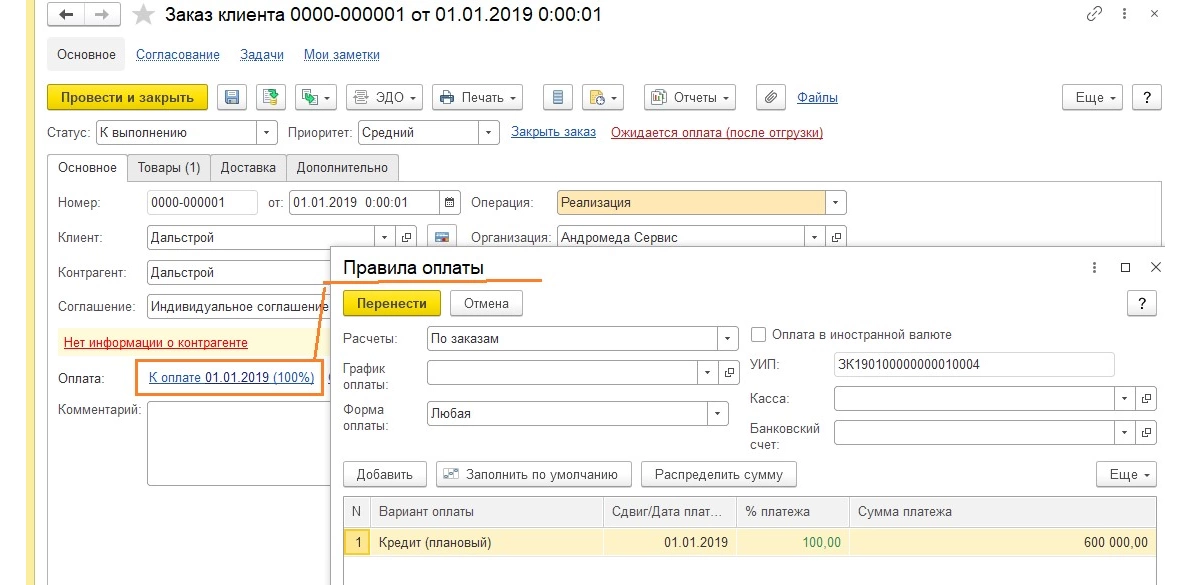This screenshot has width=1201, height=585.
Task: Open the Файлы link
Action: [x=817, y=97]
